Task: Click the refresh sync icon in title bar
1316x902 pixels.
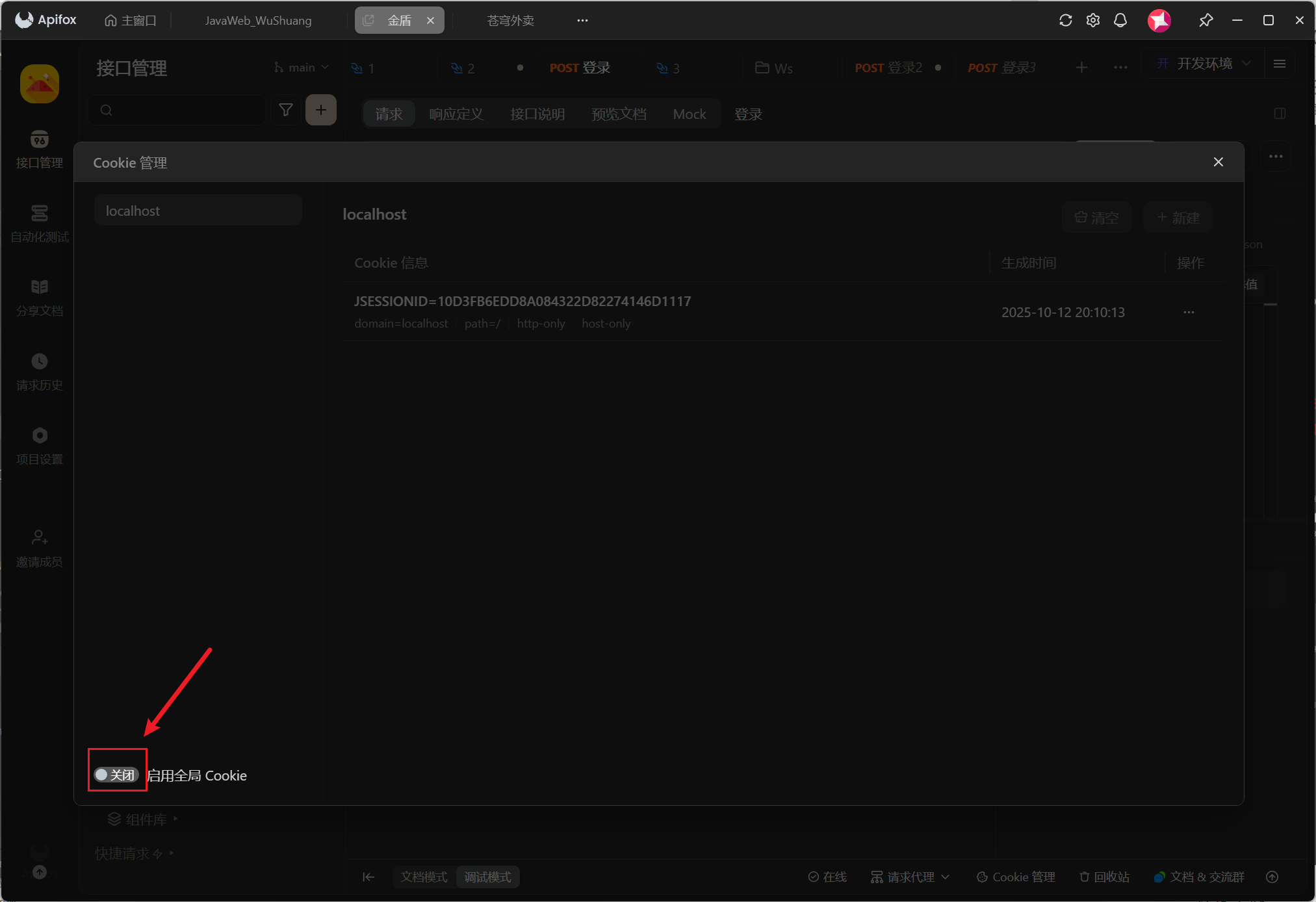Action: coord(1065,20)
